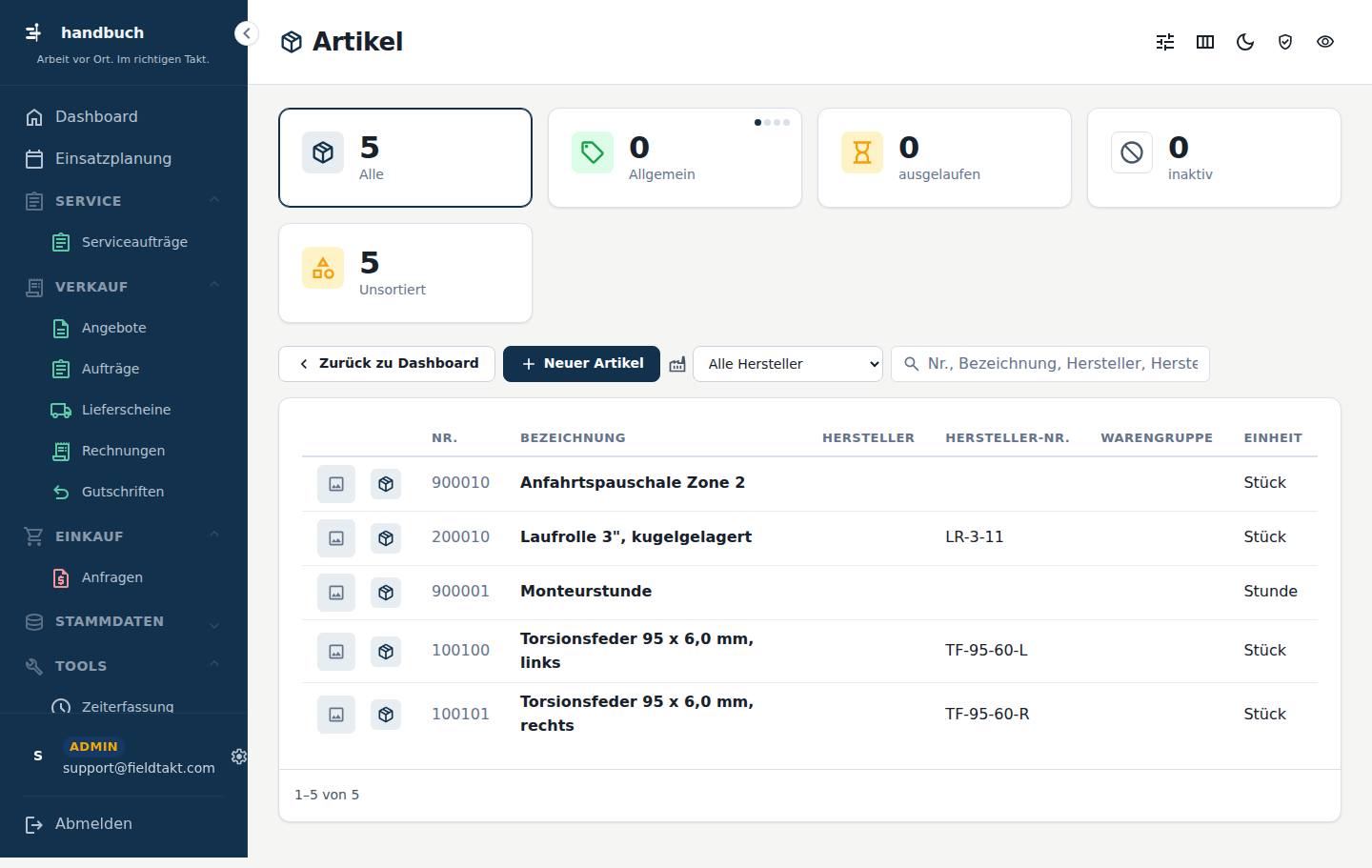
Task: Open Einsatzplanung in the sidebar
Action: coord(124,159)
